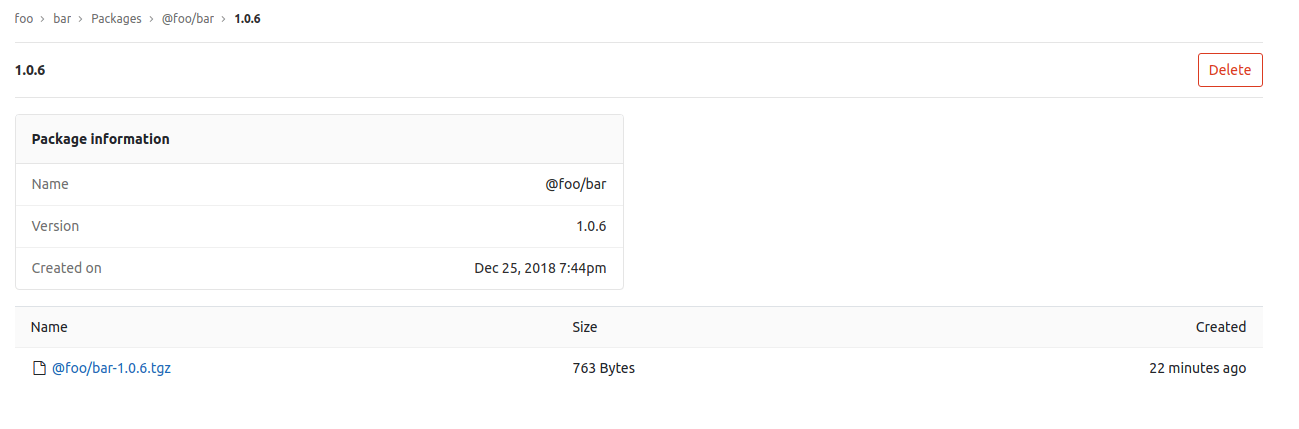Click the Name column header in files table
This screenshot has height=429, width=1299.
click(x=49, y=327)
